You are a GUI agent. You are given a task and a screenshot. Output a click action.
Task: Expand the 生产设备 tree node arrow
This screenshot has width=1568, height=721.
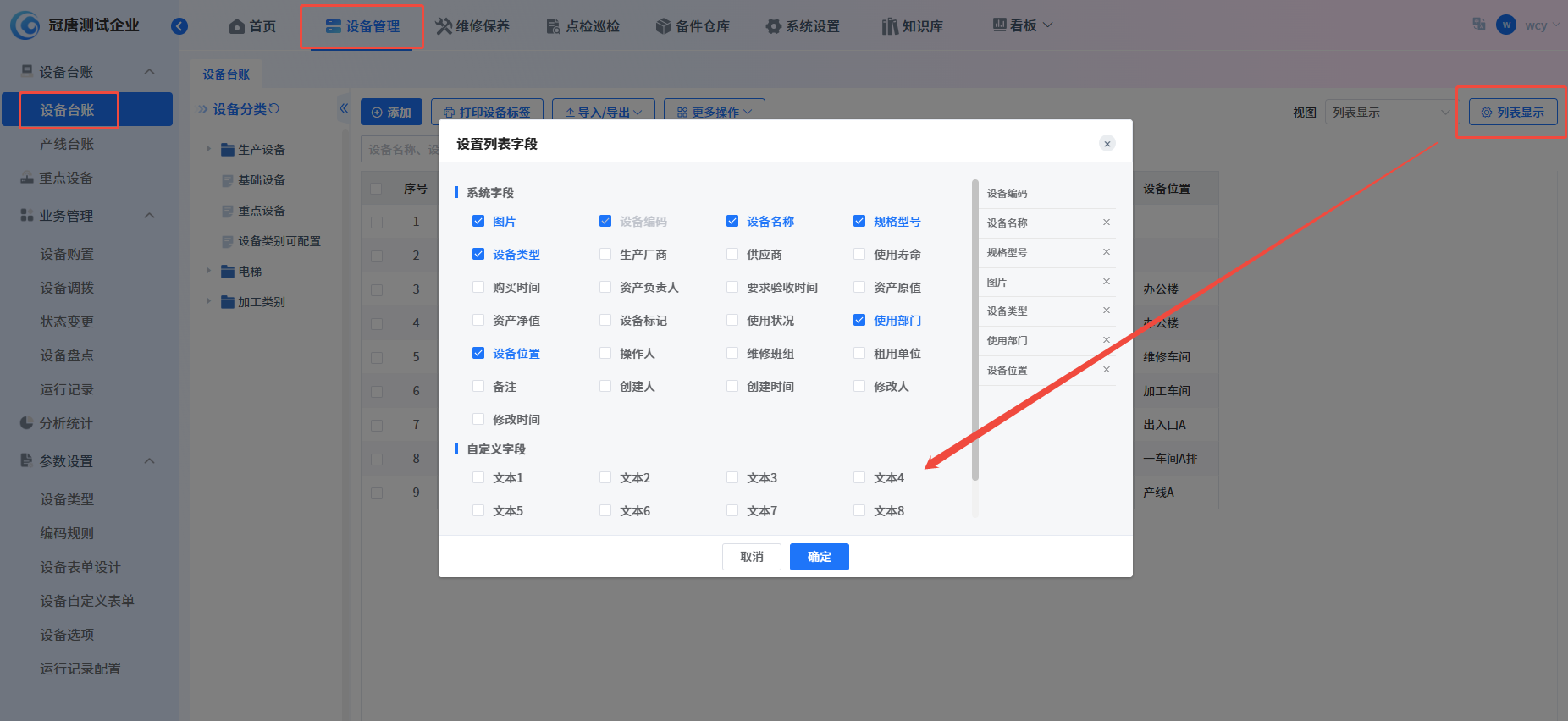(208, 149)
